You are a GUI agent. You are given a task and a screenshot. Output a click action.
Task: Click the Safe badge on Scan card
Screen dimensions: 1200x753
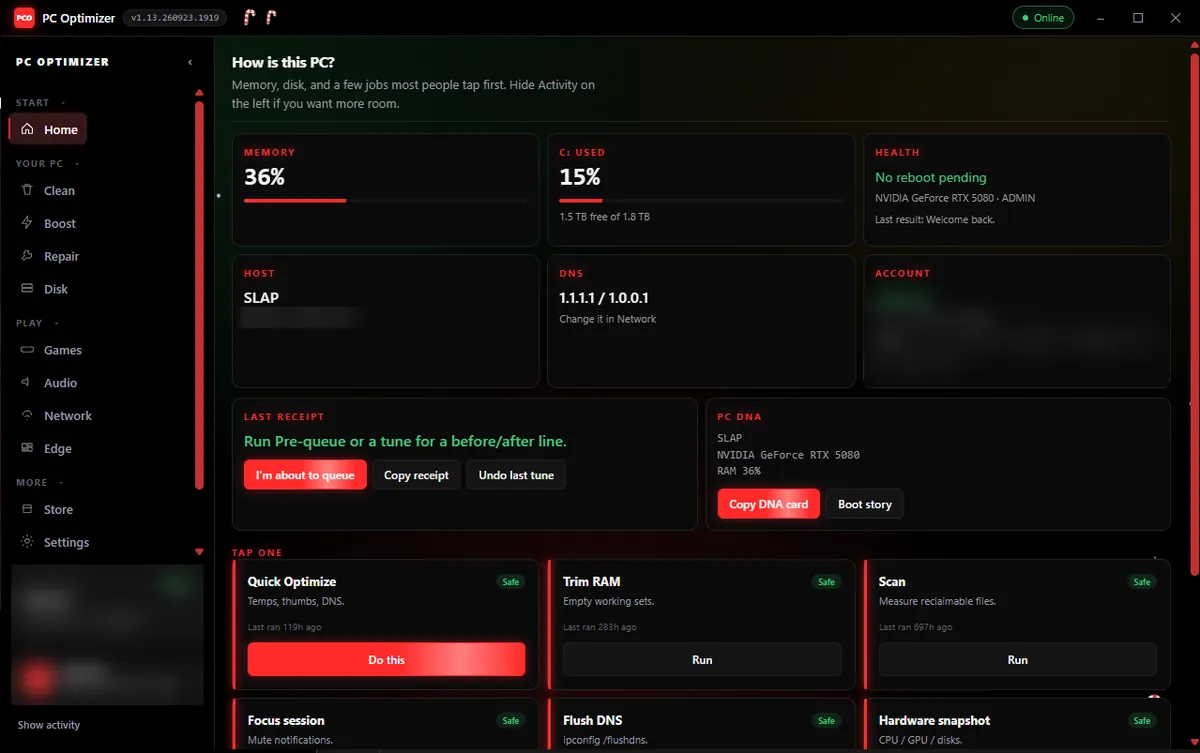point(1142,582)
